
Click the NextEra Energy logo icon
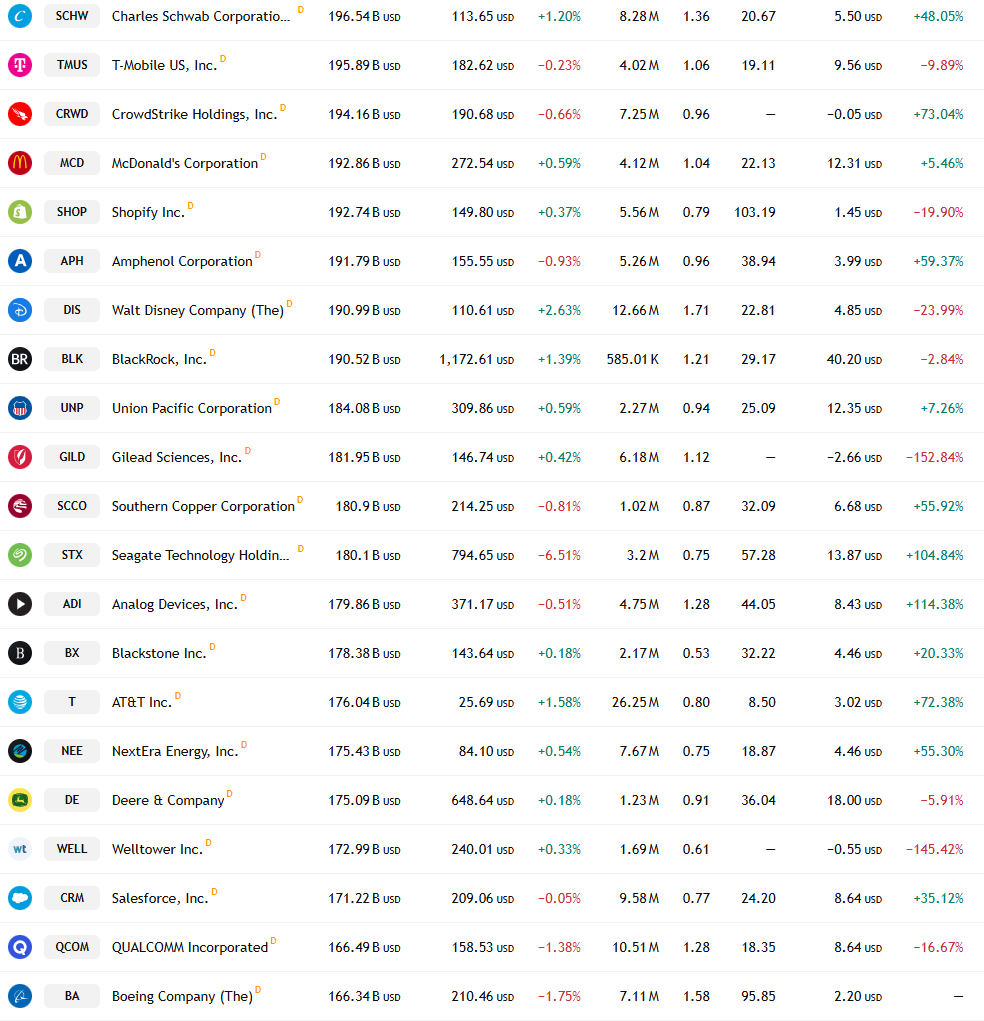tap(20, 751)
